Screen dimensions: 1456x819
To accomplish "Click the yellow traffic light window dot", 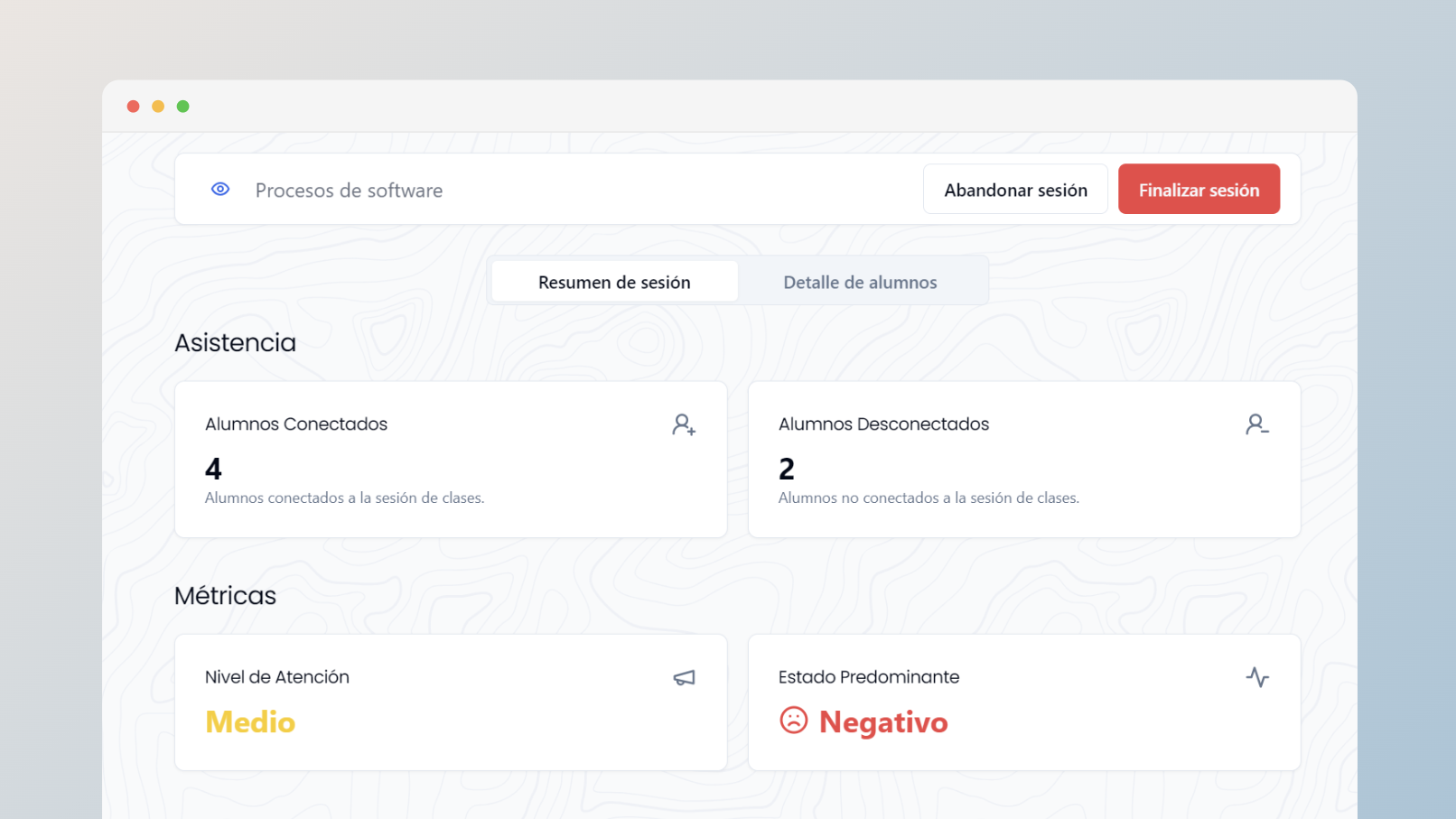I will pos(158,106).
